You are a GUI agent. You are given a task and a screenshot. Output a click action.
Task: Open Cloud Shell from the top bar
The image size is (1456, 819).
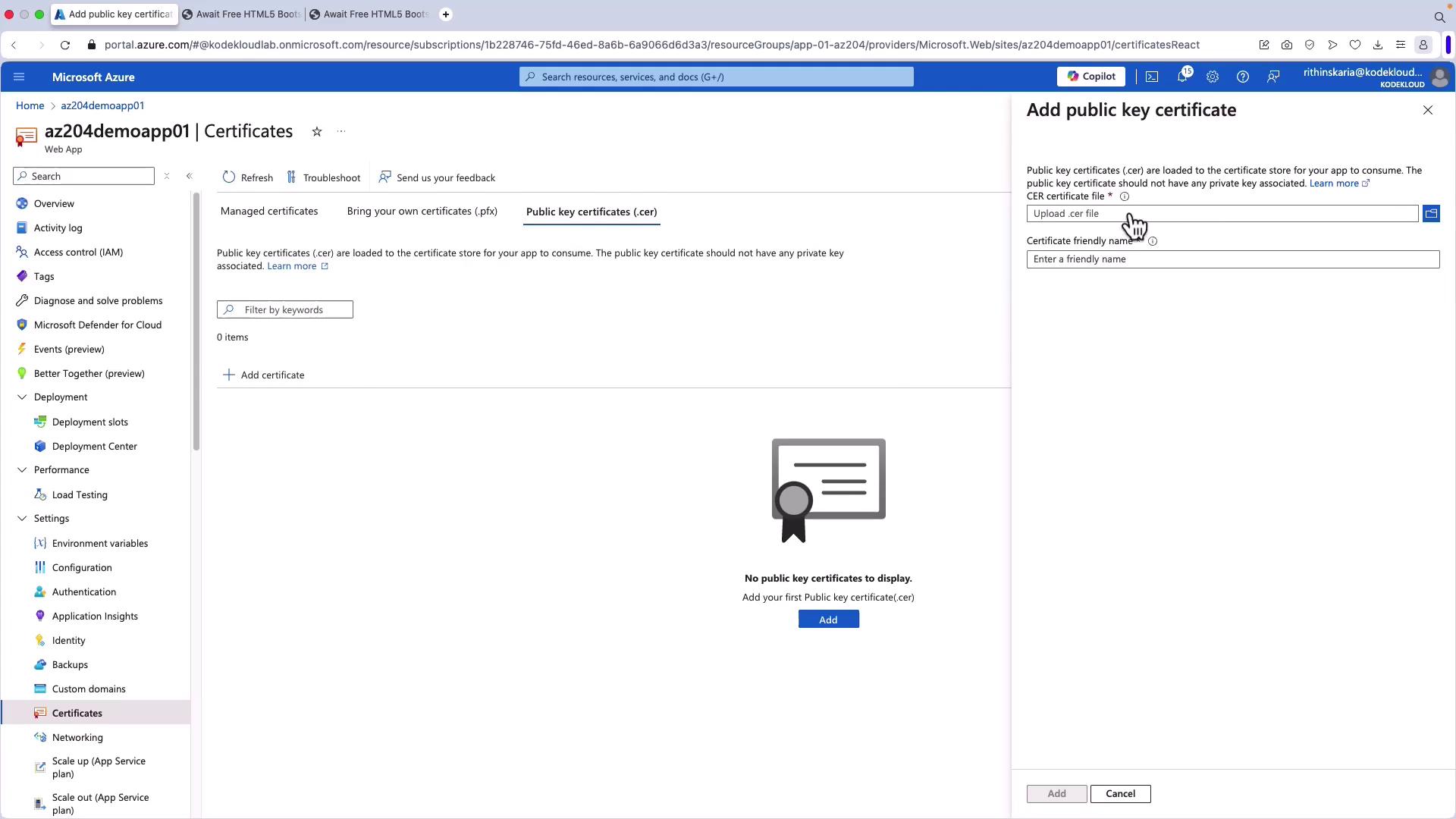tap(1152, 77)
